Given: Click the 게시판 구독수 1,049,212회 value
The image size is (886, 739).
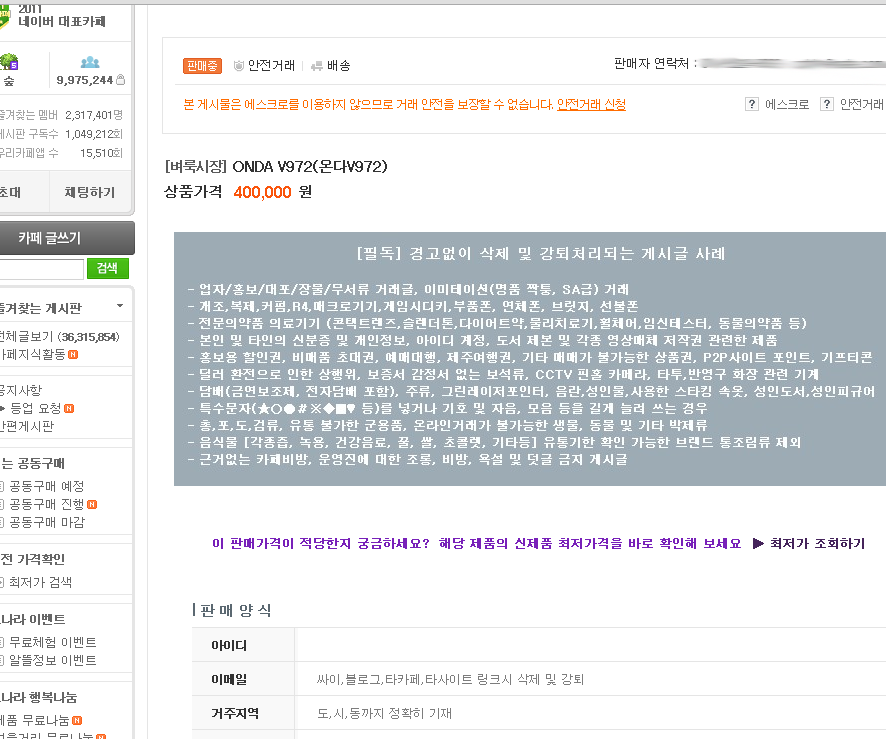Looking at the screenshot, I should [94, 134].
